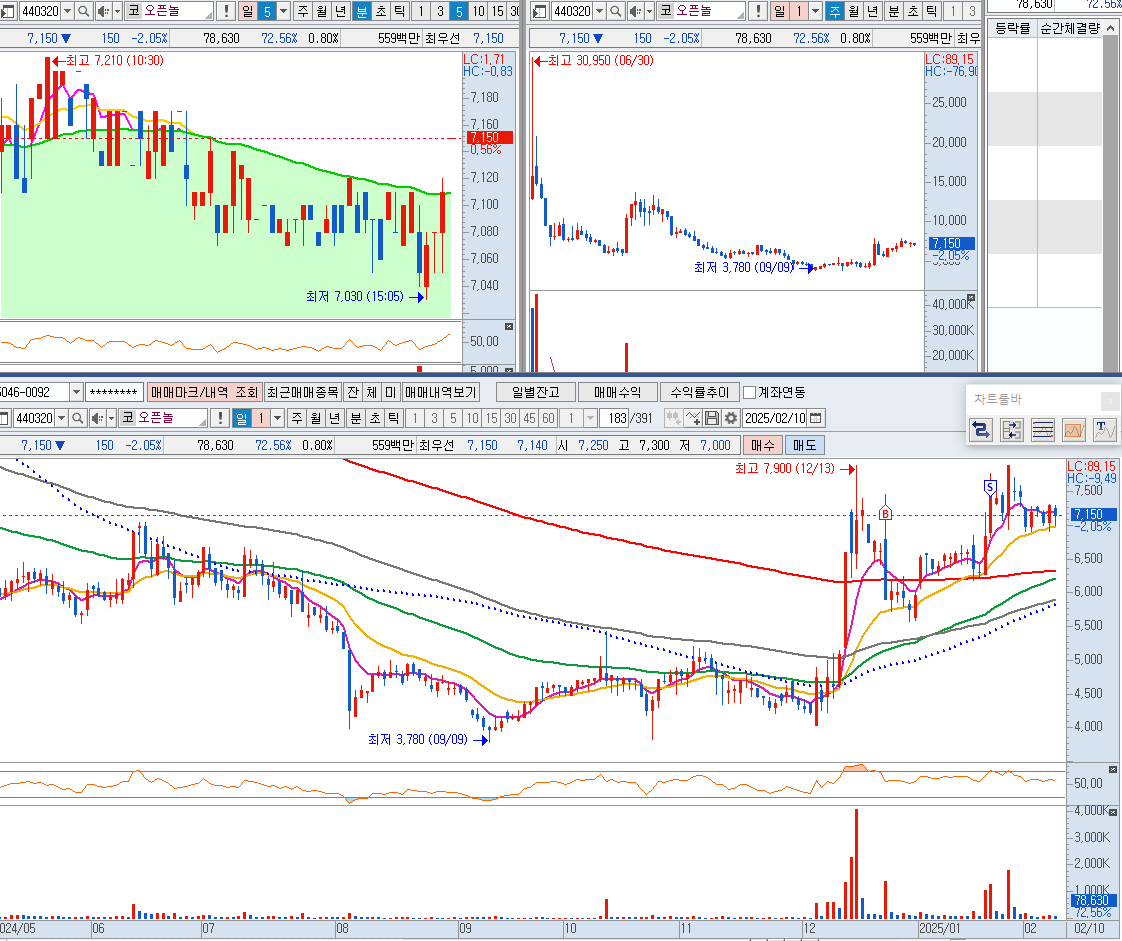The width and height of the screenshot is (1122, 941).
Task: Select 틱 (tick) period in bottom chart
Action: (394, 418)
